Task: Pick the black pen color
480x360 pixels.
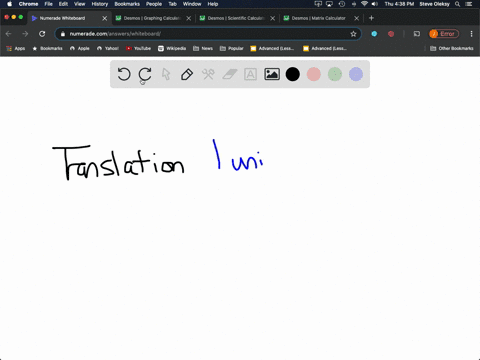Action: [293, 74]
